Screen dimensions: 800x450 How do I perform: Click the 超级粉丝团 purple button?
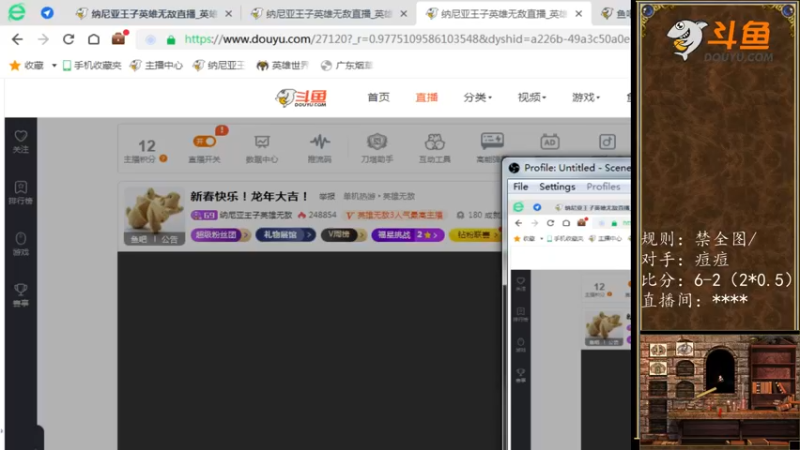click(x=220, y=235)
